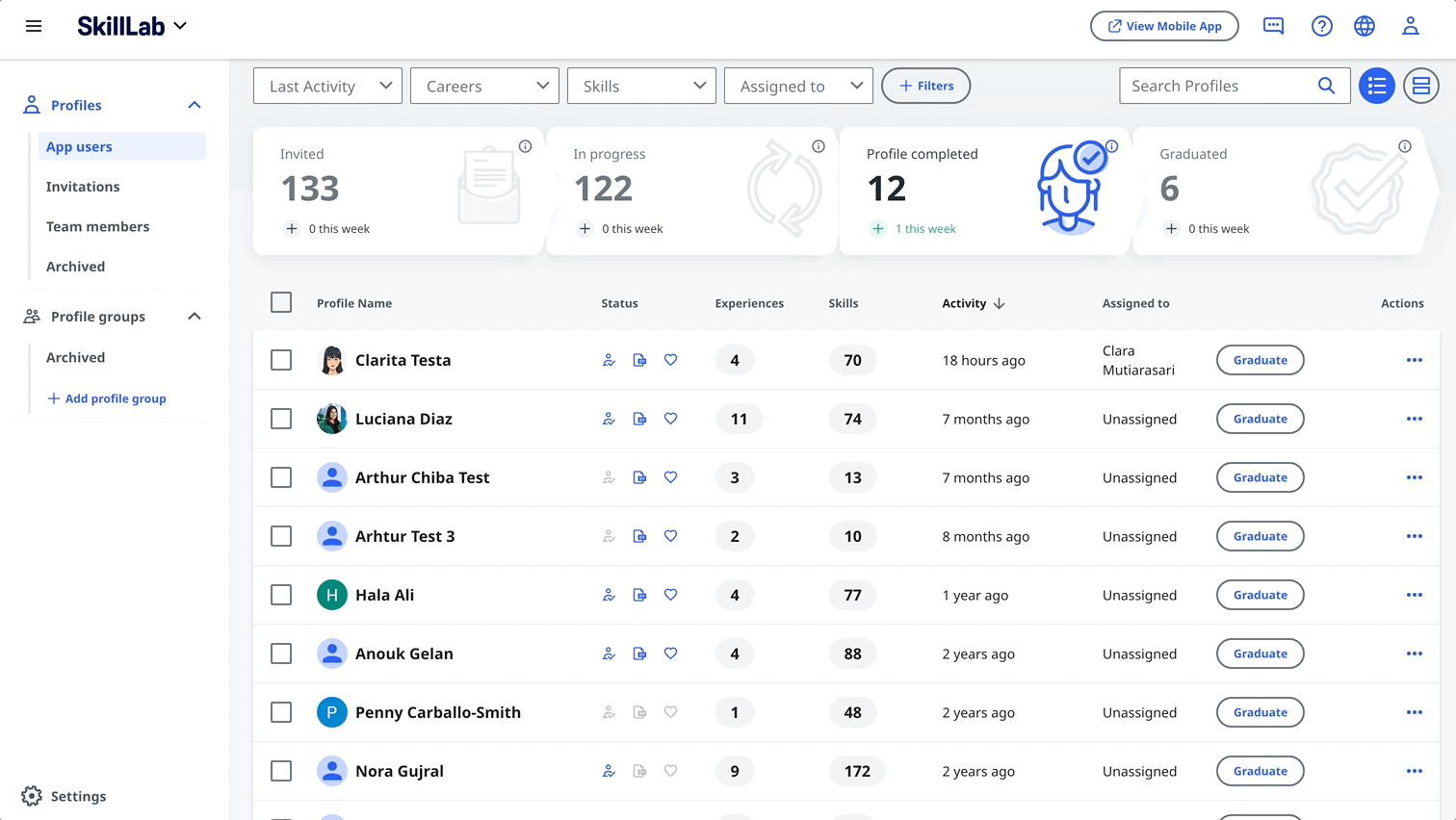This screenshot has width=1456, height=820.
Task: Collapse the Profile groups section
Action: [195, 317]
